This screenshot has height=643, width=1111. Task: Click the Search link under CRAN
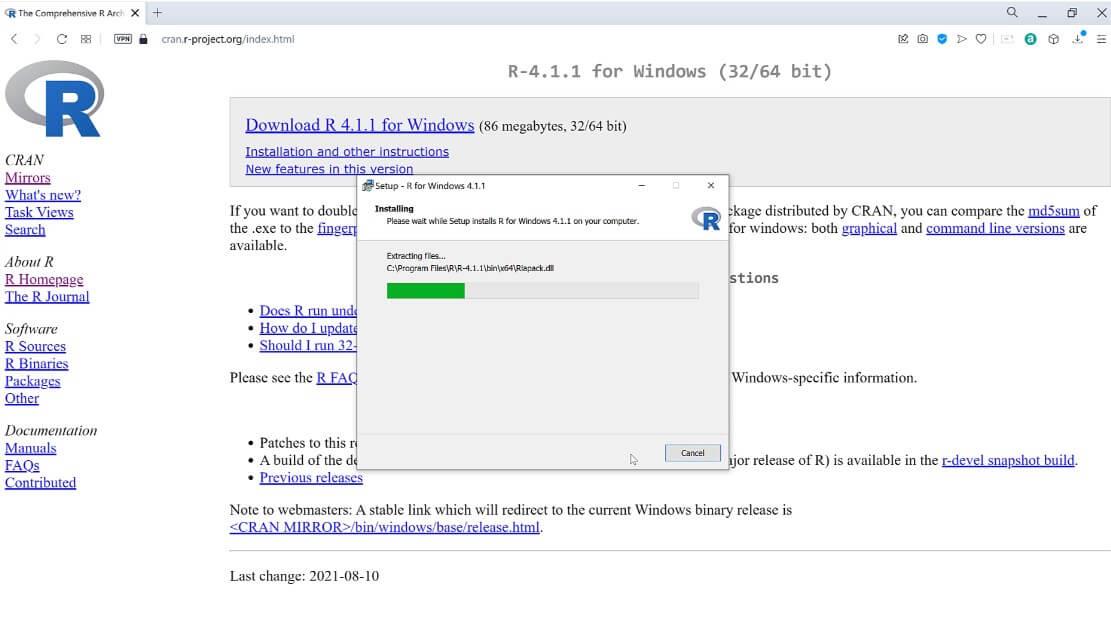tap(25, 230)
